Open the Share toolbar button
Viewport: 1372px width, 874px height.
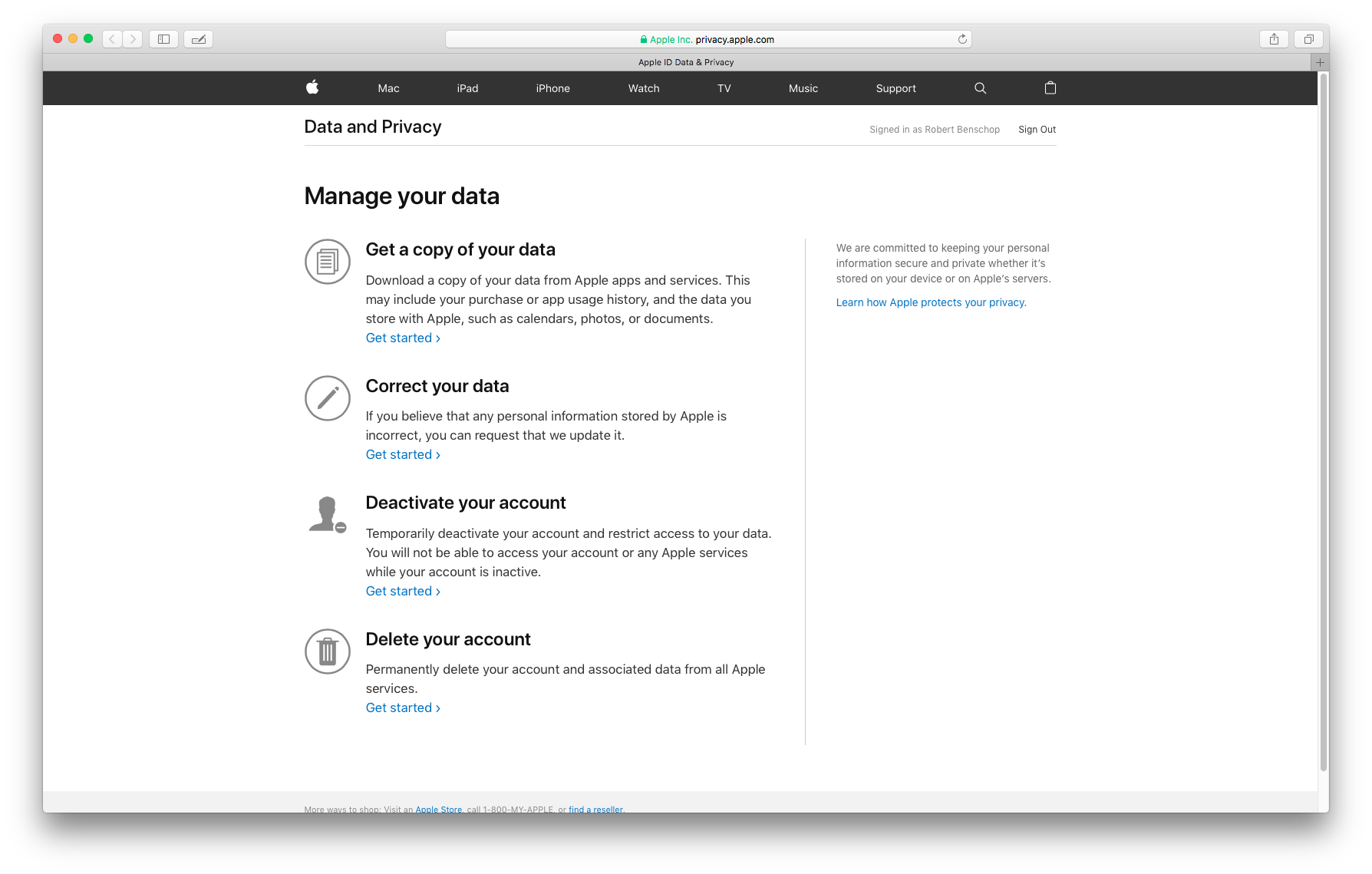(x=1274, y=39)
